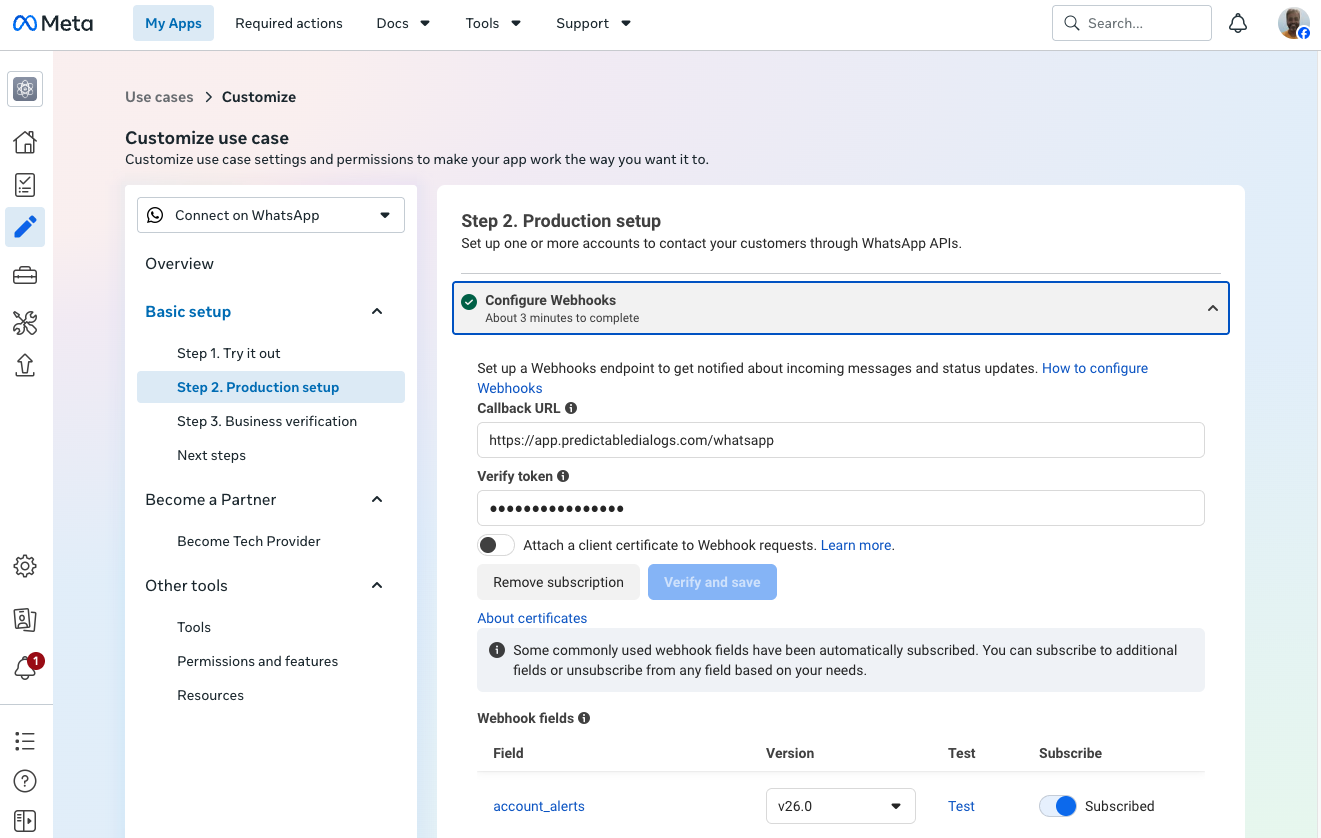
Task: Enable the attach client certificate toggle
Action: (x=496, y=545)
